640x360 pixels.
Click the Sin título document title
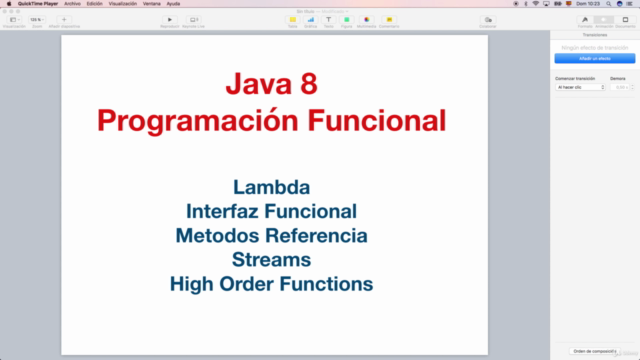(x=305, y=11)
